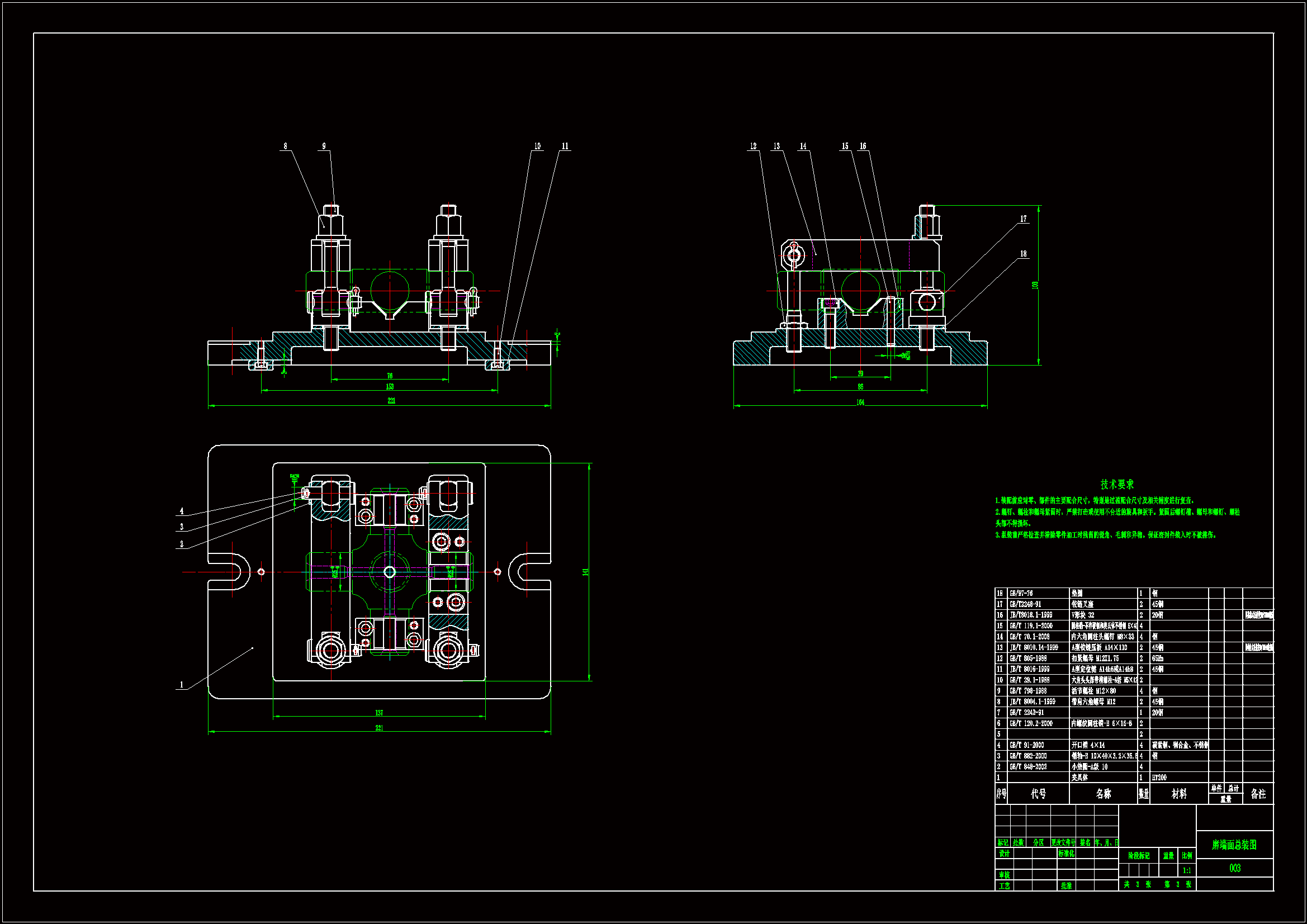Click the part callout number 17

(x=1023, y=219)
